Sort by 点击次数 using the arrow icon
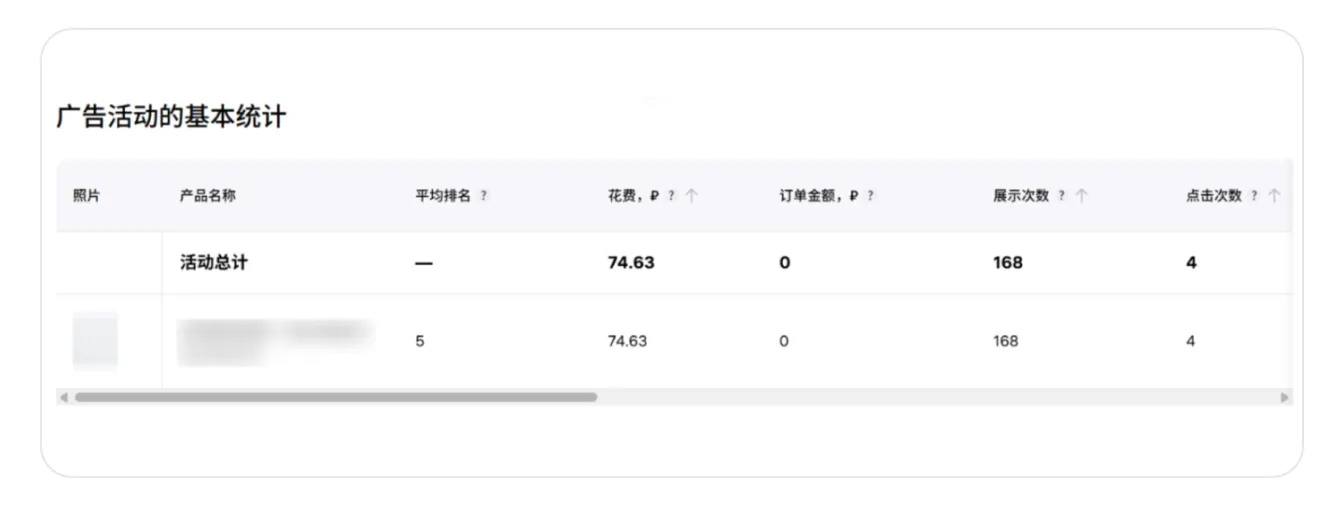The width and height of the screenshot is (1344, 508). pyautogui.click(x=1274, y=196)
